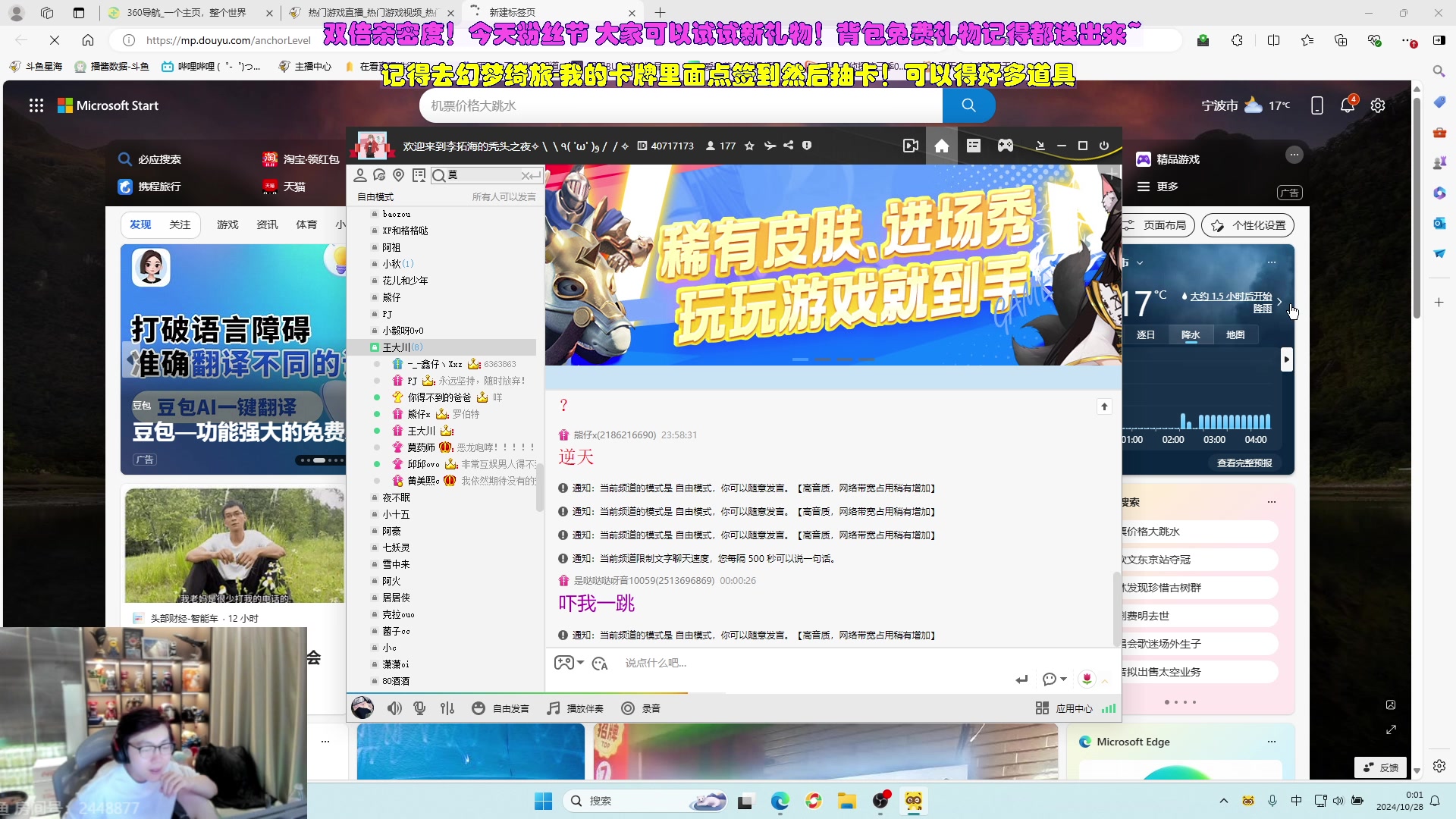Clear the member search box with X
Image resolution: width=1456 pixels, height=819 pixels.
point(526,175)
